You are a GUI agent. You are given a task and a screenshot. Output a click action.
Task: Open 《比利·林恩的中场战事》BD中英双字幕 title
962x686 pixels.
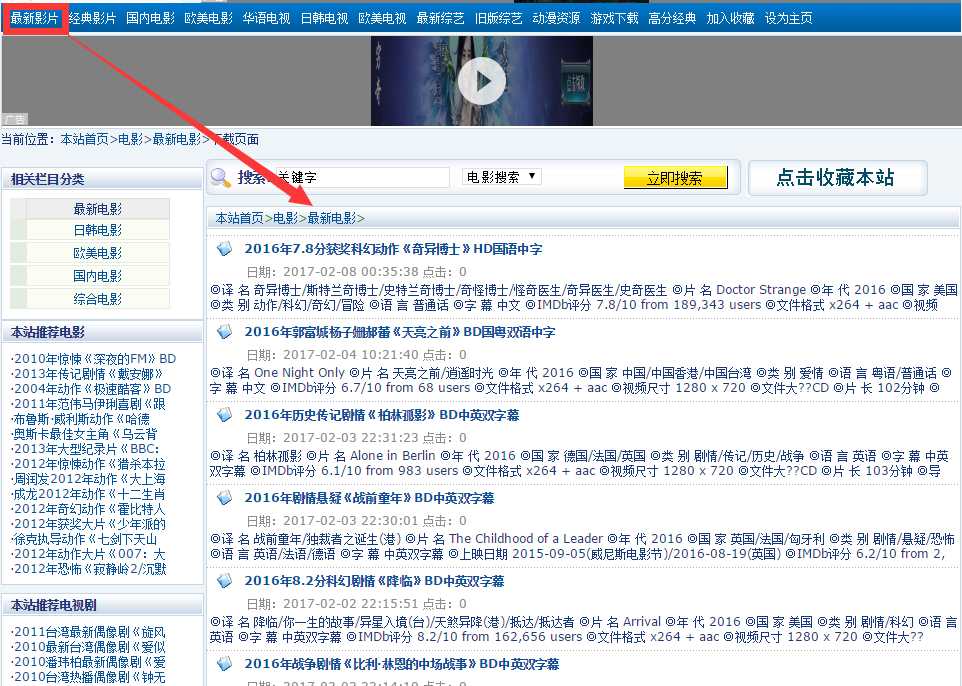pos(402,663)
